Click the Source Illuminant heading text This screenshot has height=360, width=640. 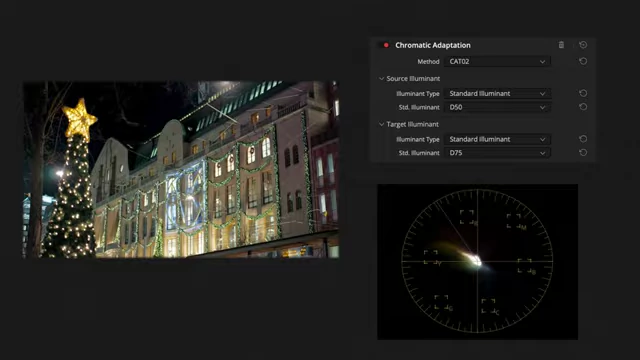(413, 78)
